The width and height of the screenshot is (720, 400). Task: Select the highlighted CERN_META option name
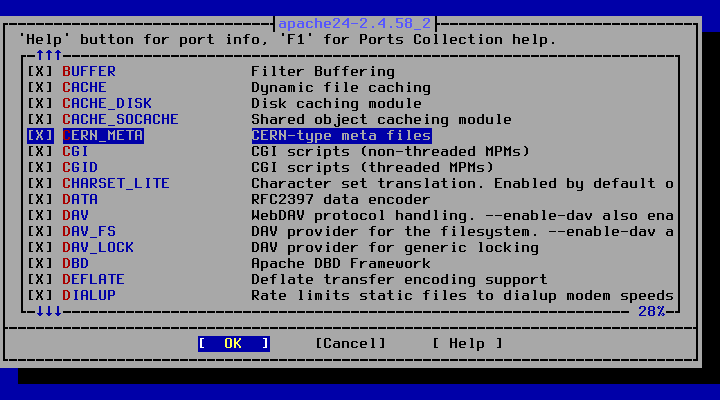click(103, 135)
